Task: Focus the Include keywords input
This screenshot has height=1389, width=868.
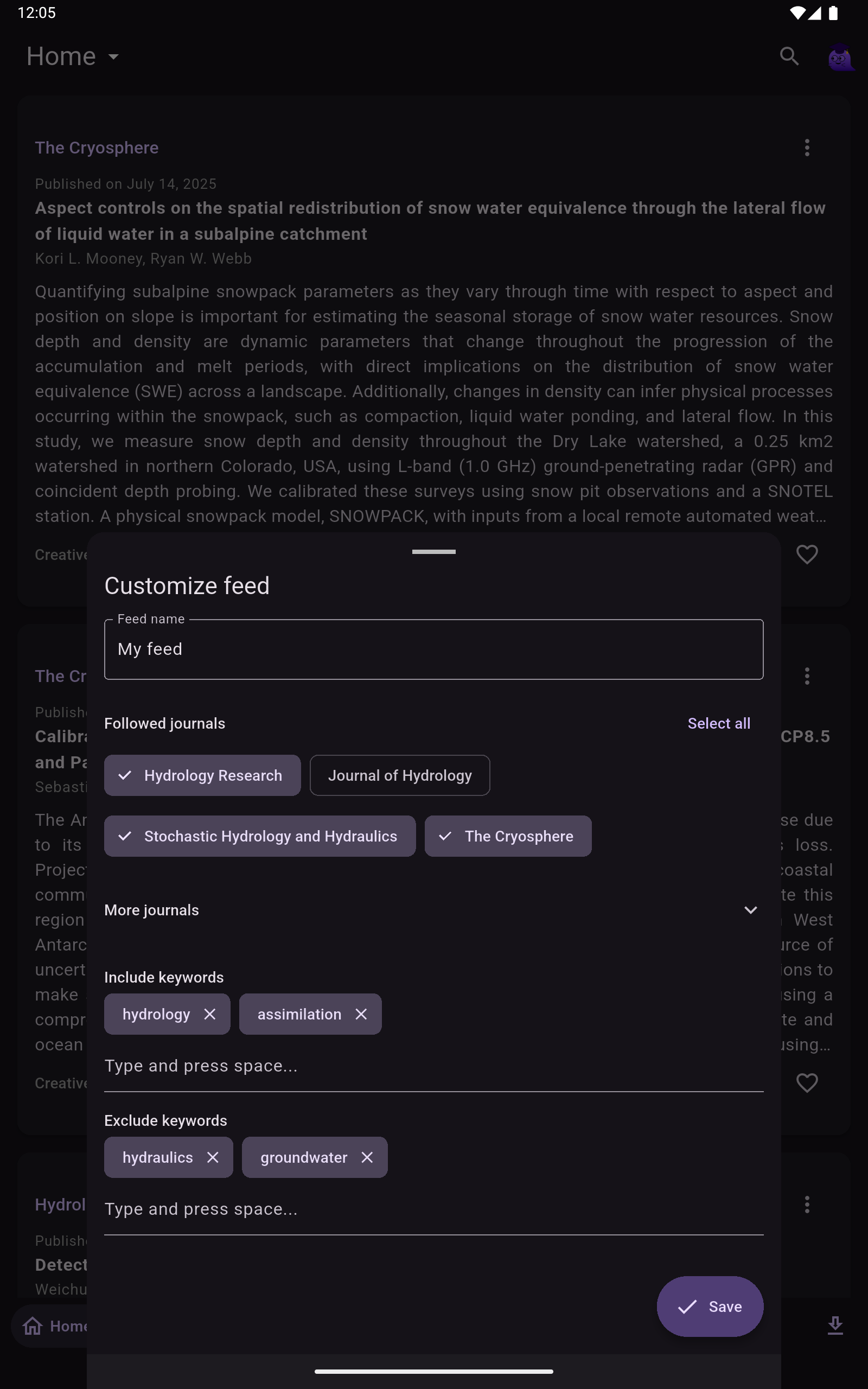Action: [433, 1066]
